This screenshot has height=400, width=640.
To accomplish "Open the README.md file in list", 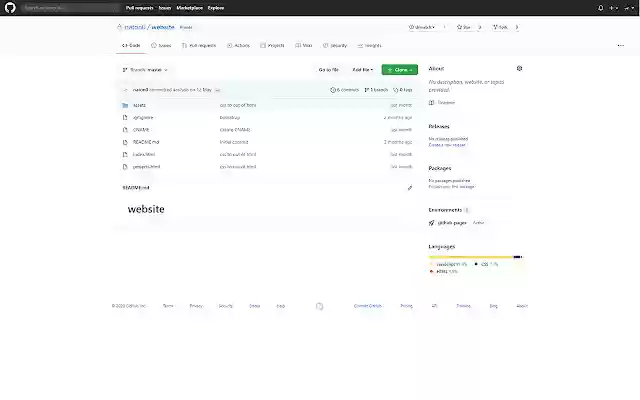I will (146, 142).
